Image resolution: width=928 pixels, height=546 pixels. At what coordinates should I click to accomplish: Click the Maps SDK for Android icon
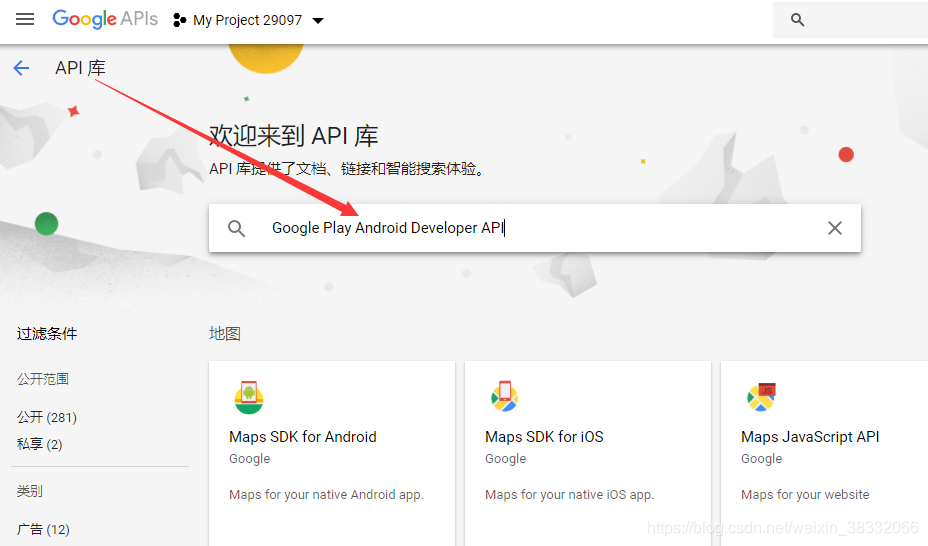pyautogui.click(x=249, y=398)
